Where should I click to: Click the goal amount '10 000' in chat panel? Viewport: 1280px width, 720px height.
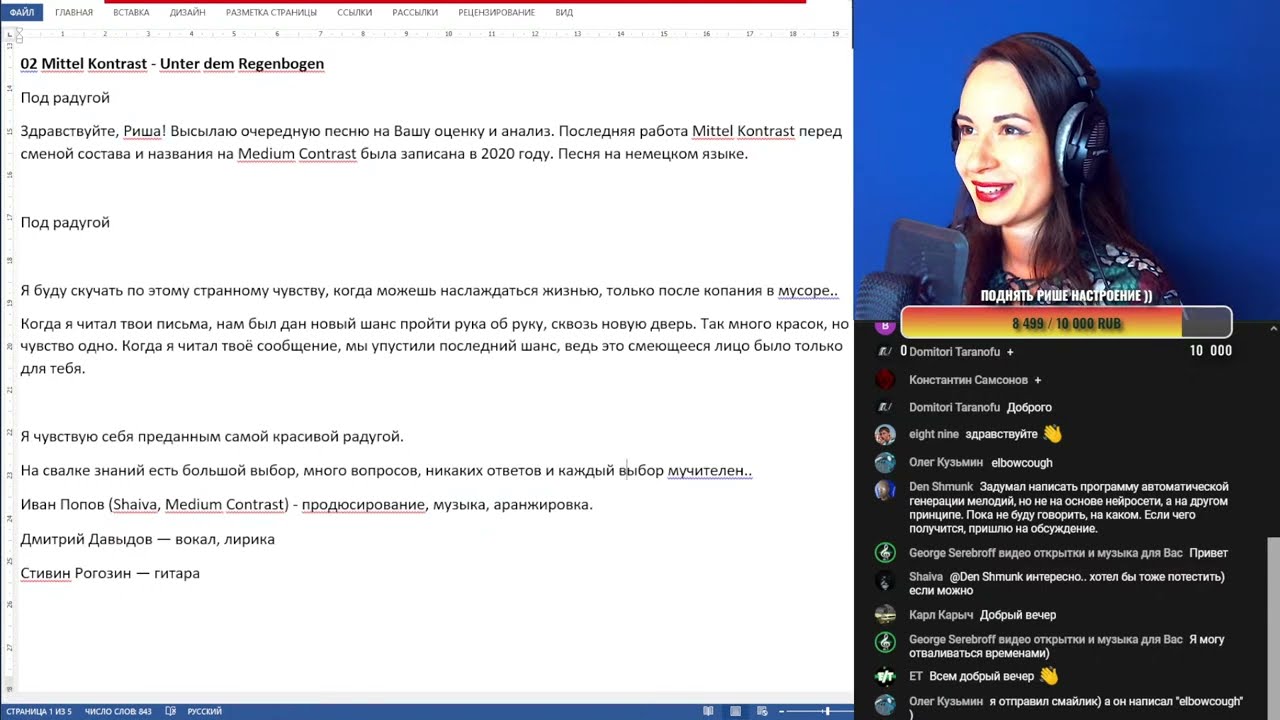tap(1211, 351)
